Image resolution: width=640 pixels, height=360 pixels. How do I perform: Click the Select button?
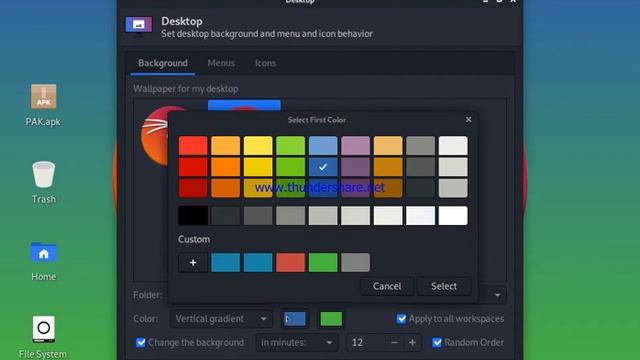[x=444, y=286]
